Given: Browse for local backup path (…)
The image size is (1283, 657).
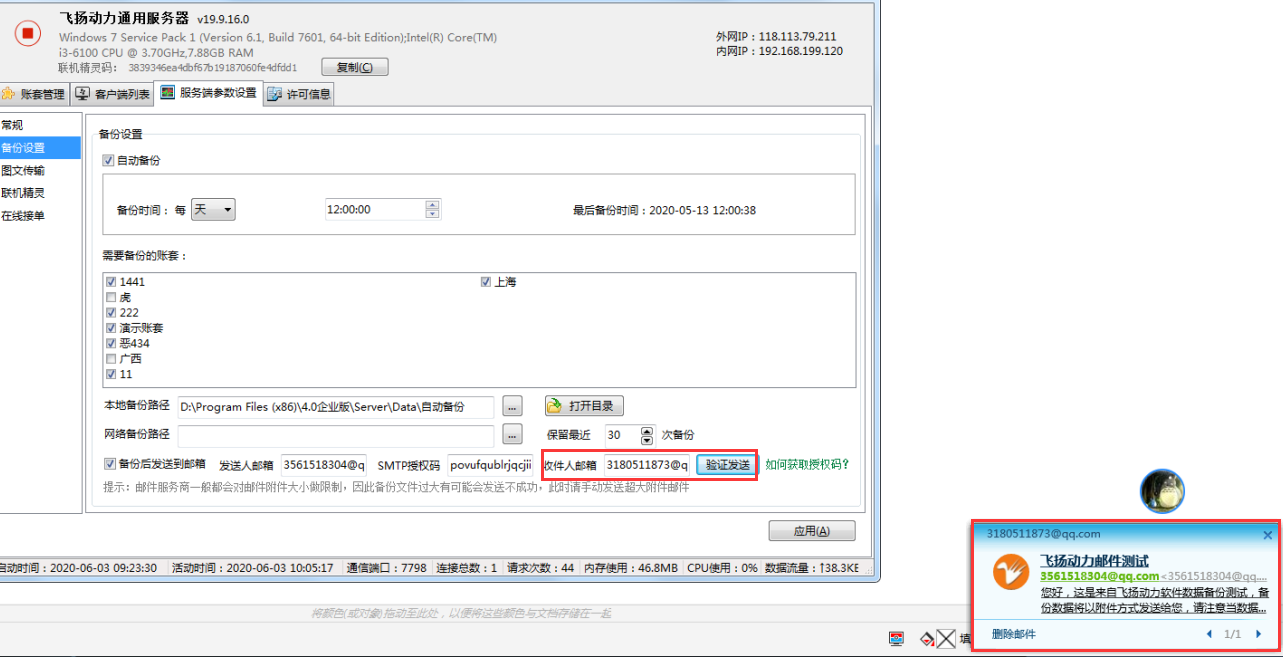Looking at the screenshot, I should tap(512, 406).
